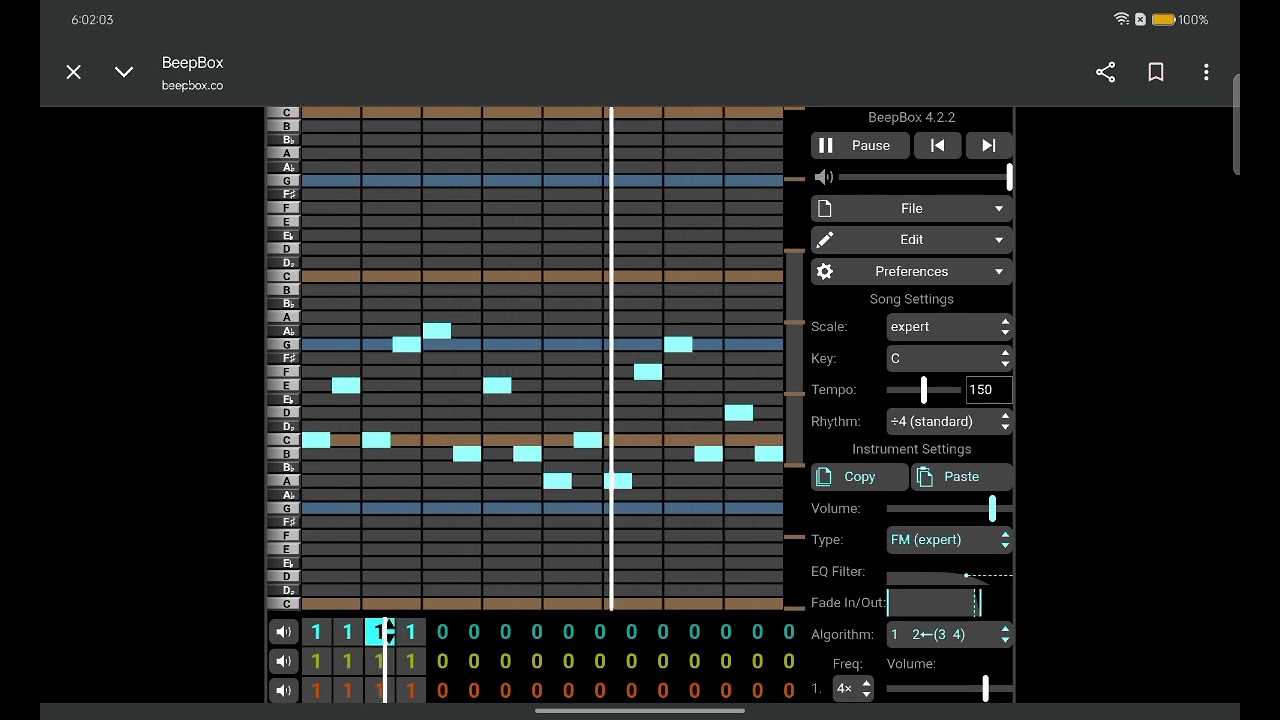
Task: Open the FM Algorithm dropdown
Action: [x=949, y=634]
